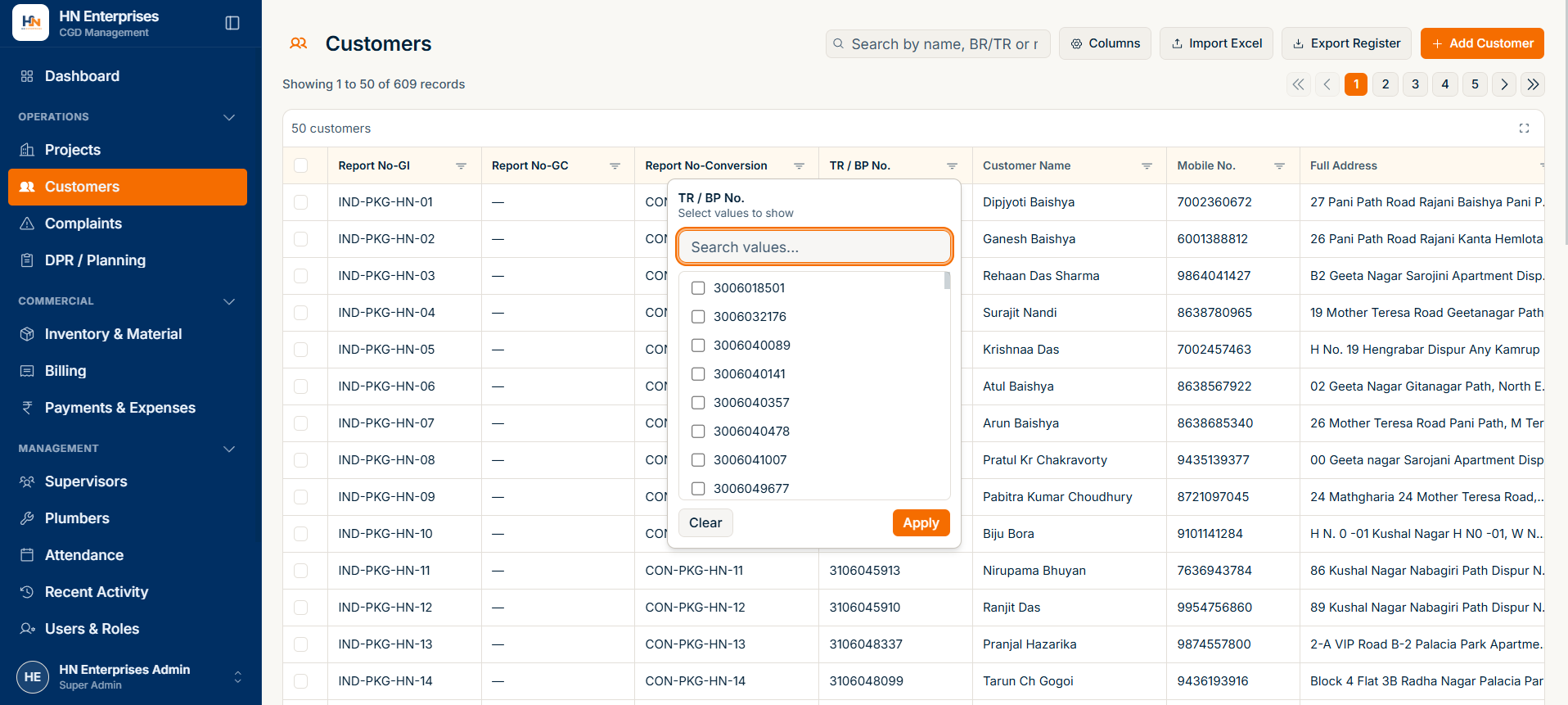
Task: Click the Customers heading icon
Action: [299, 43]
